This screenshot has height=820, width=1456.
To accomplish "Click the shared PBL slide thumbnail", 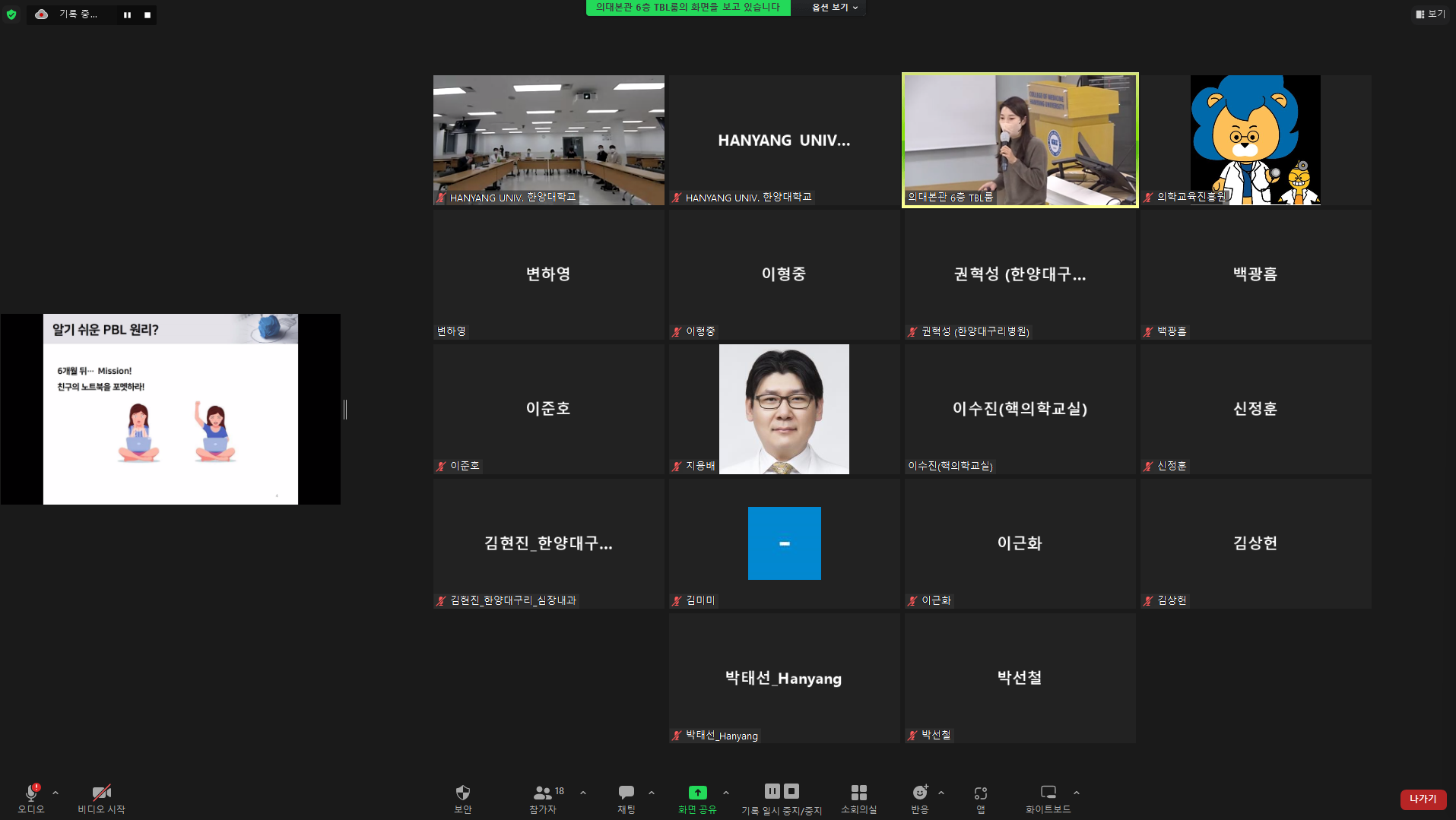I will click(x=170, y=409).
